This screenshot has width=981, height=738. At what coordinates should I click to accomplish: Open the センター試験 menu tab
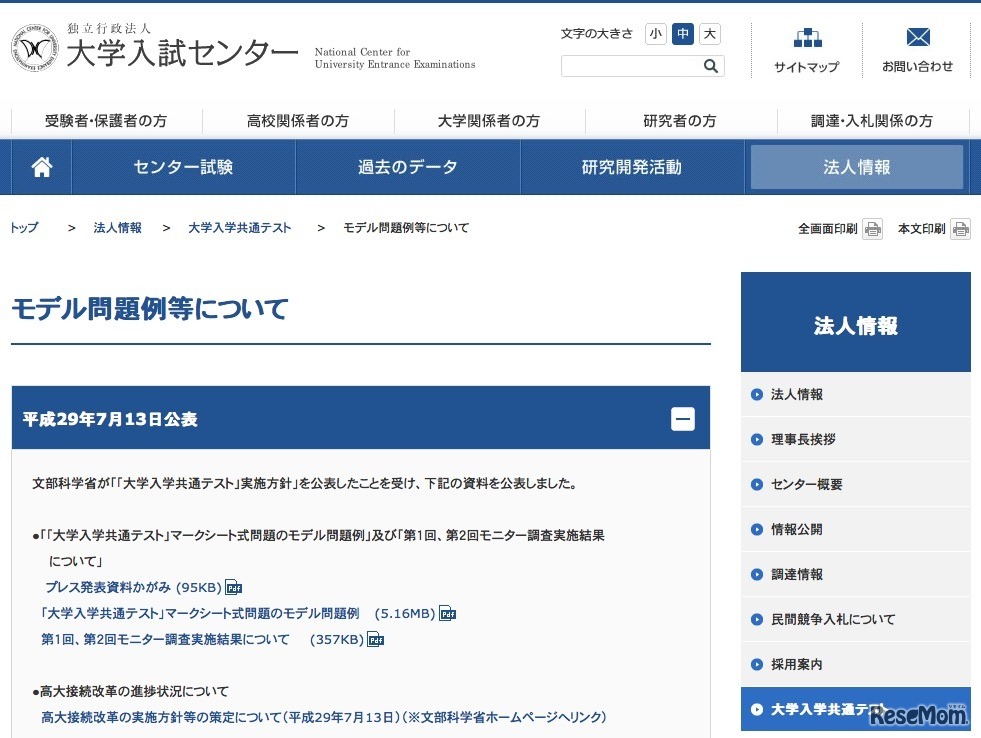click(183, 167)
